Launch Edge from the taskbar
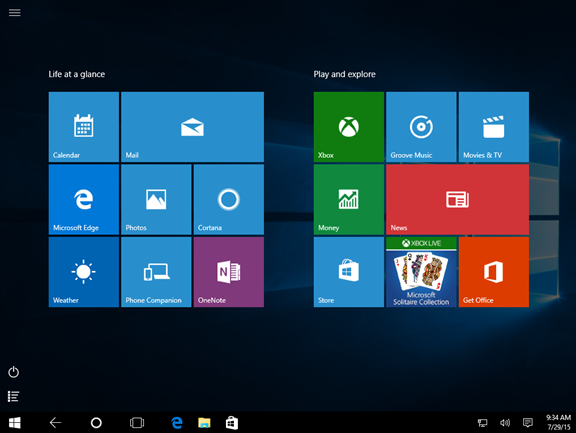Screen dimensions: 576x433 [x=177, y=423]
